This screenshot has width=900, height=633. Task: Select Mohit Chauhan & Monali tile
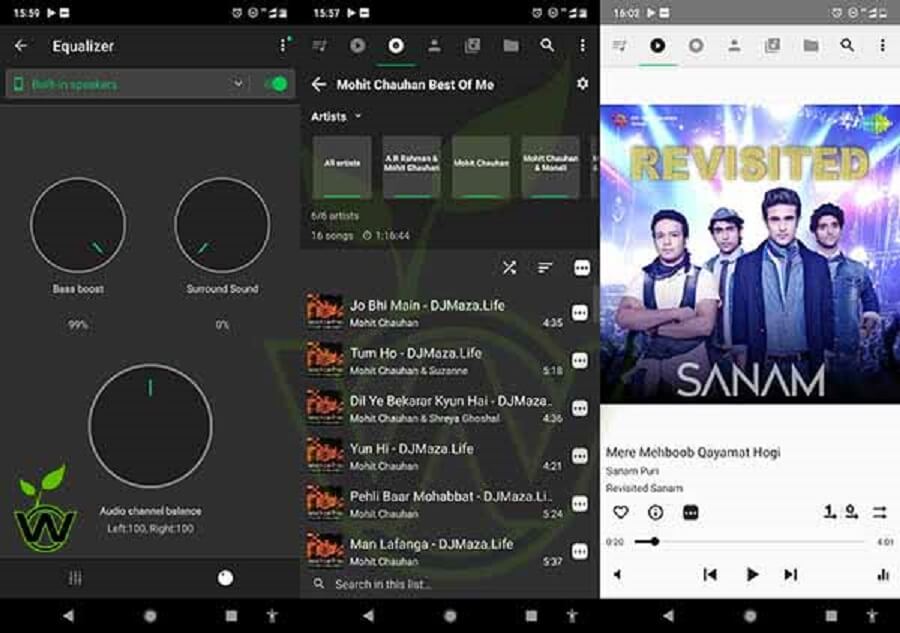(550, 167)
